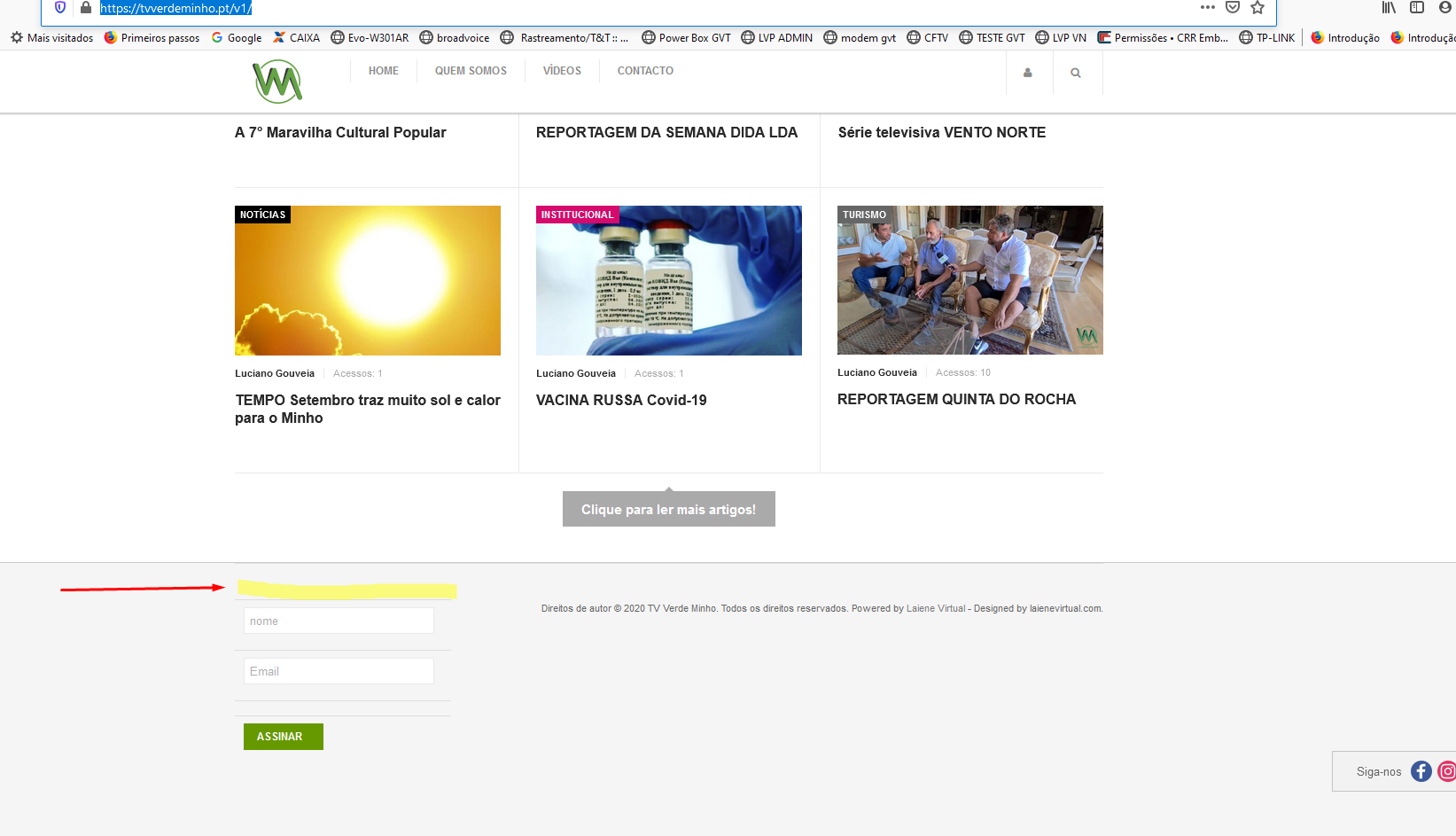The image size is (1456, 836).
Task: Go to the HOME menu item
Action: coord(384,71)
